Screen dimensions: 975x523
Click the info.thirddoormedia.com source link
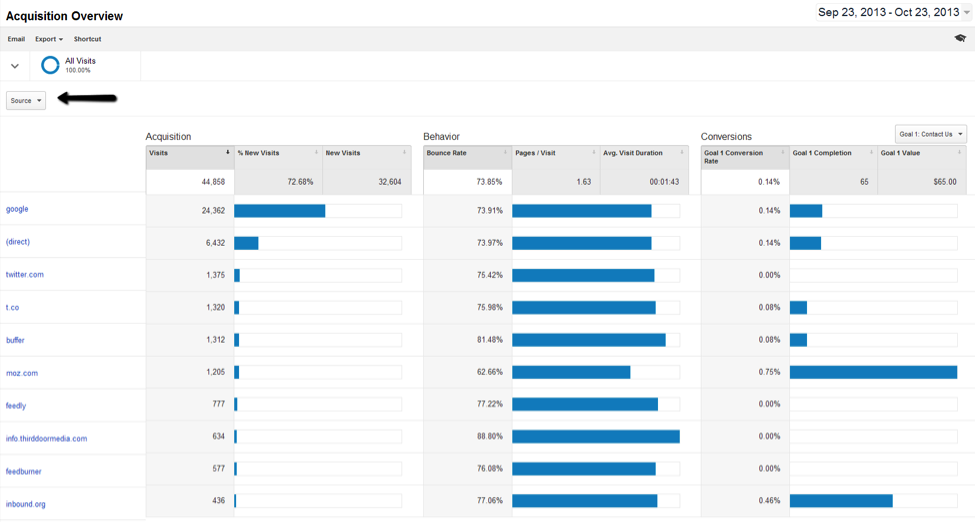tap(46, 438)
